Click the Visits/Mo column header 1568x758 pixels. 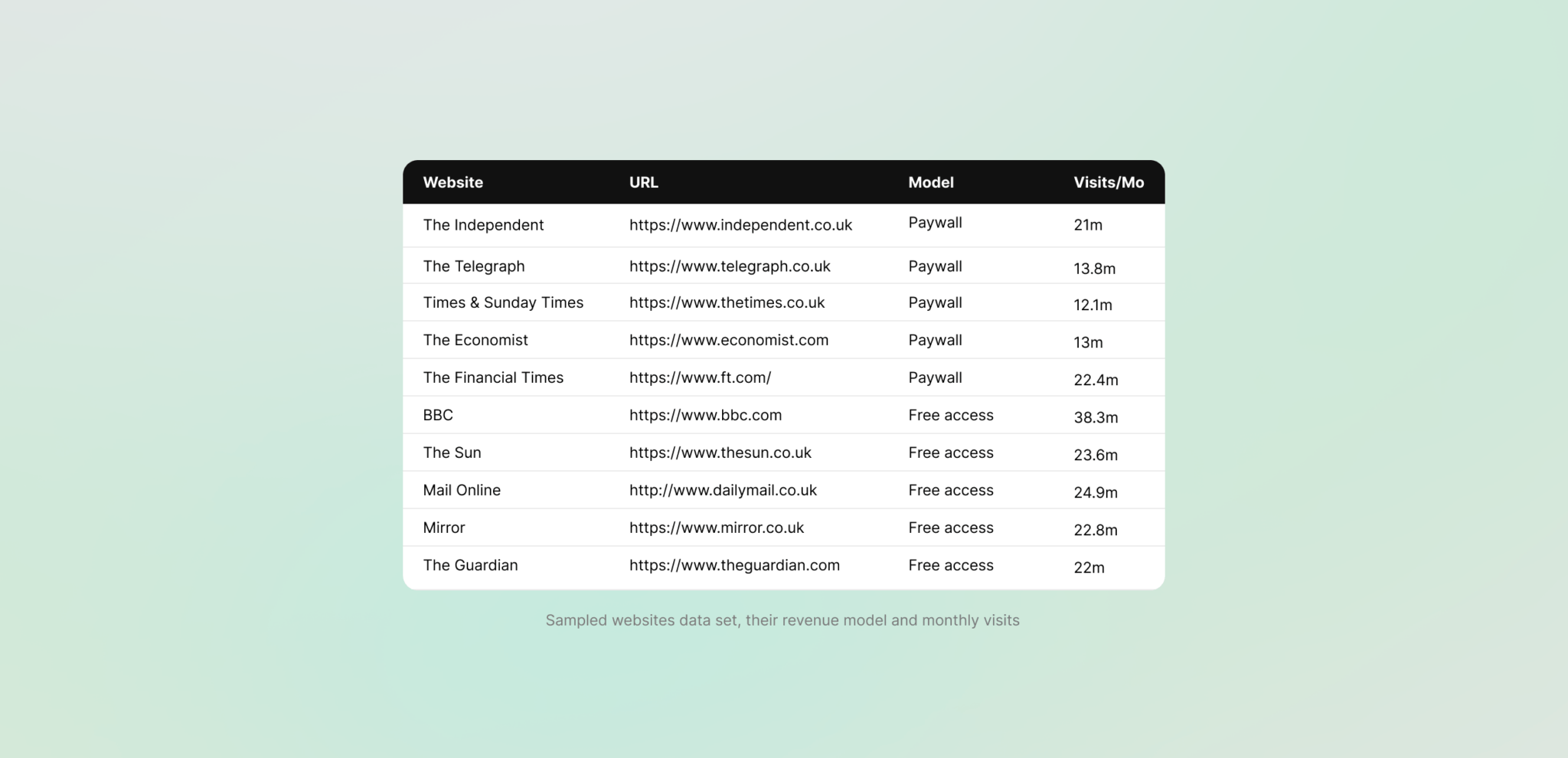tap(1108, 182)
